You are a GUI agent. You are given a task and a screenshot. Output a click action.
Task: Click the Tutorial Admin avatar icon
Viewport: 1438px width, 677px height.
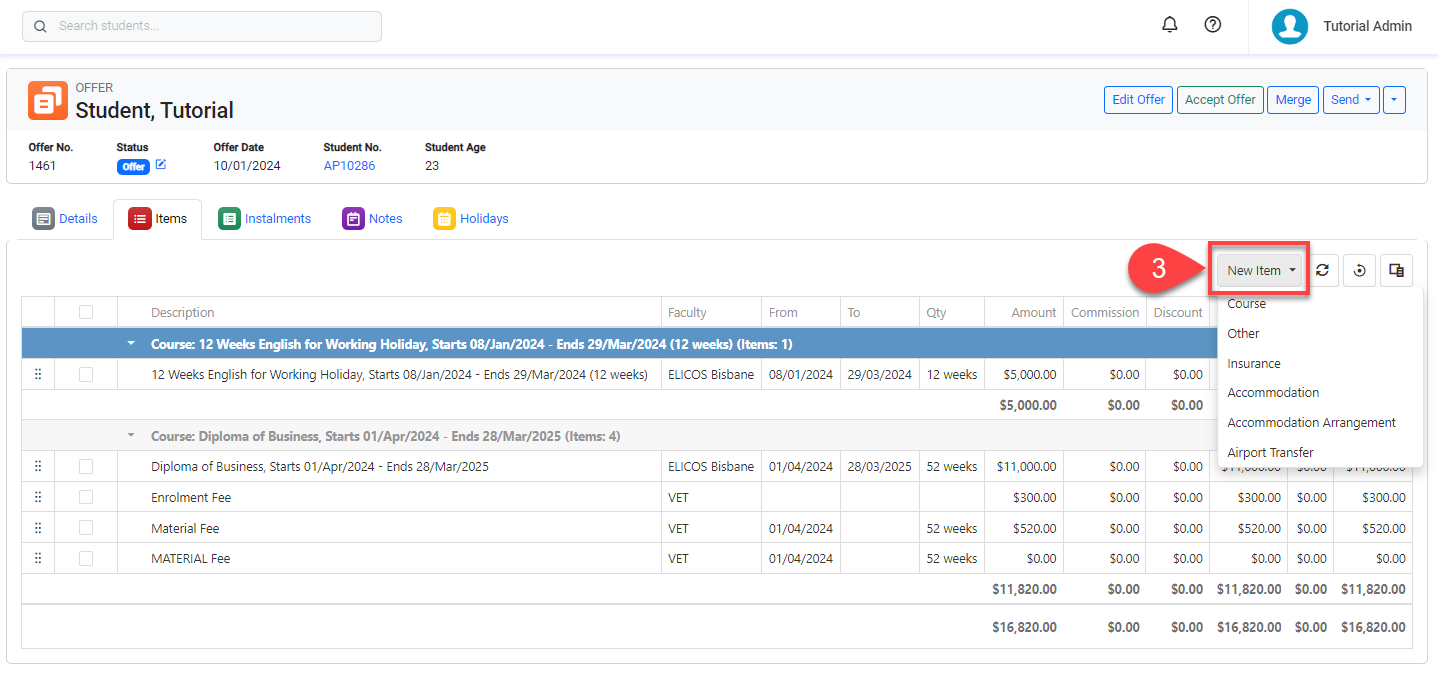point(1289,27)
